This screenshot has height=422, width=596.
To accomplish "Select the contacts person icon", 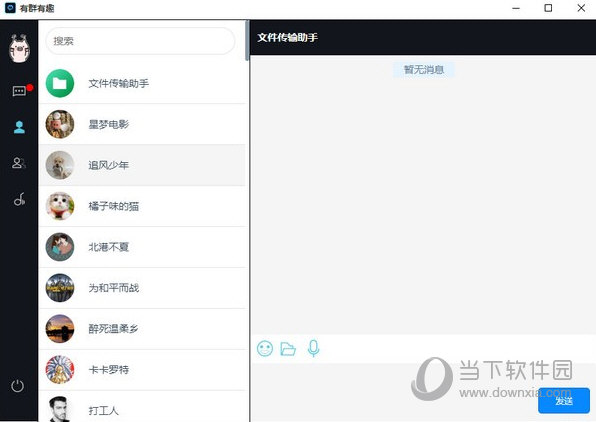I will tap(19, 127).
